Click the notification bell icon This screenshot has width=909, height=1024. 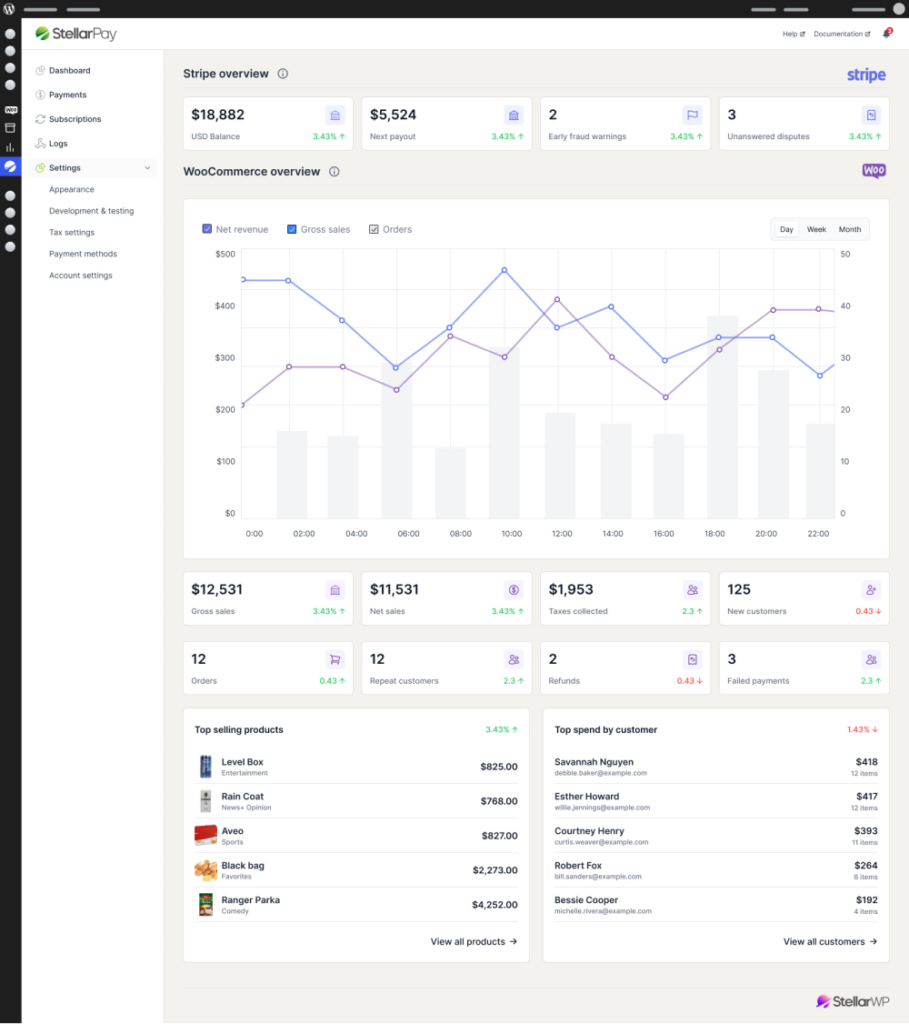pyautogui.click(x=886, y=34)
